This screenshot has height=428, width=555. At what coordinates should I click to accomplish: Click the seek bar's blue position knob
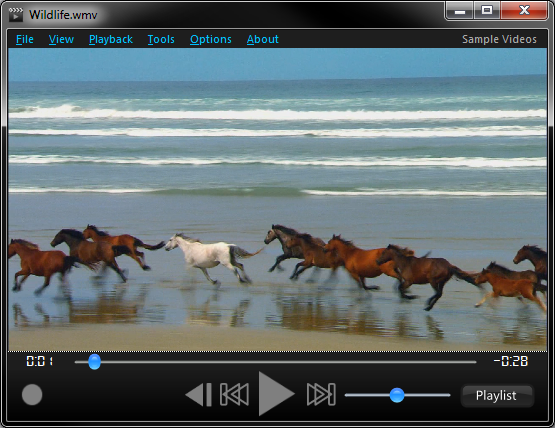coord(95,362)
